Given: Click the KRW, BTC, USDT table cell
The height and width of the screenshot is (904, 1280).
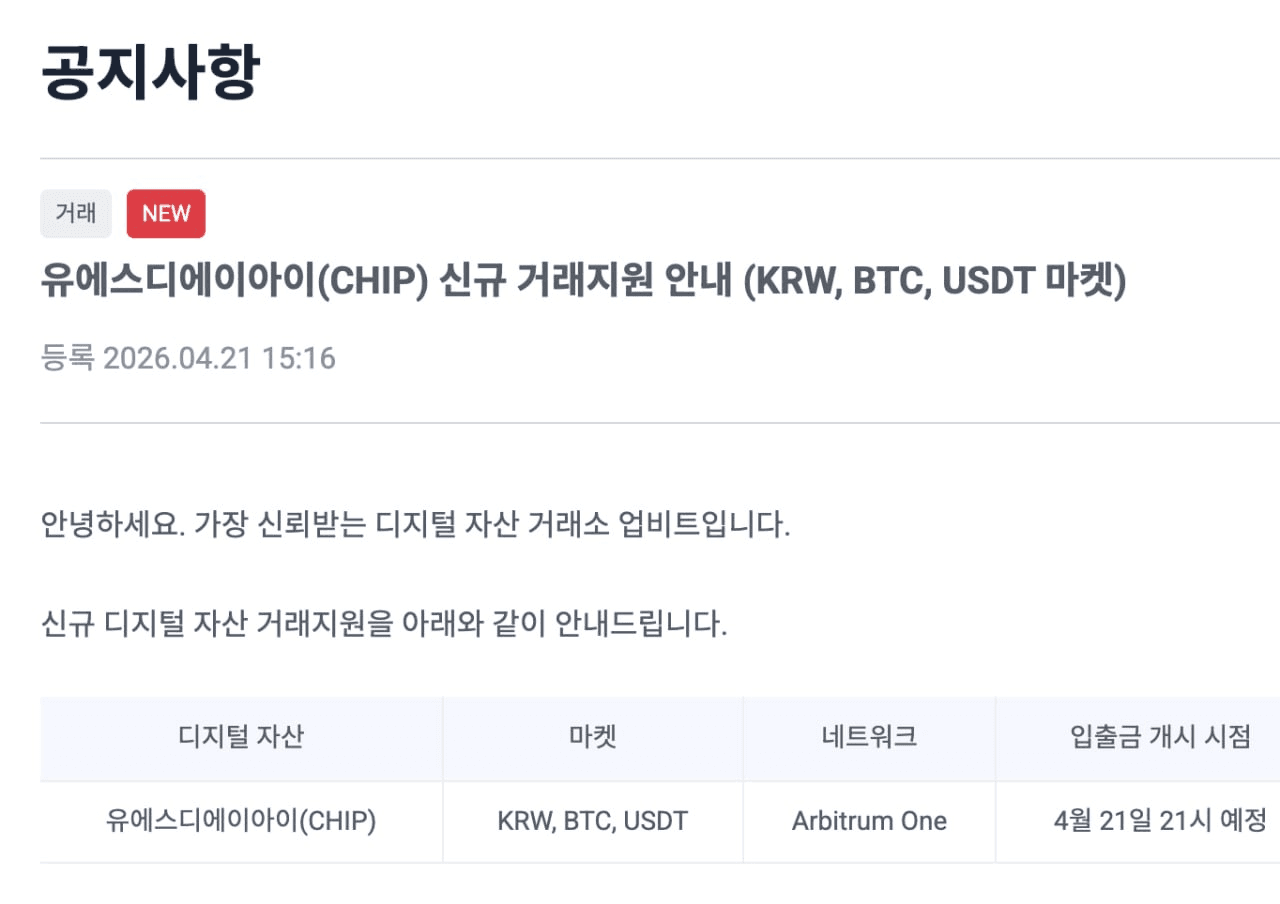Looking at the screenshot, I should 593,821.
